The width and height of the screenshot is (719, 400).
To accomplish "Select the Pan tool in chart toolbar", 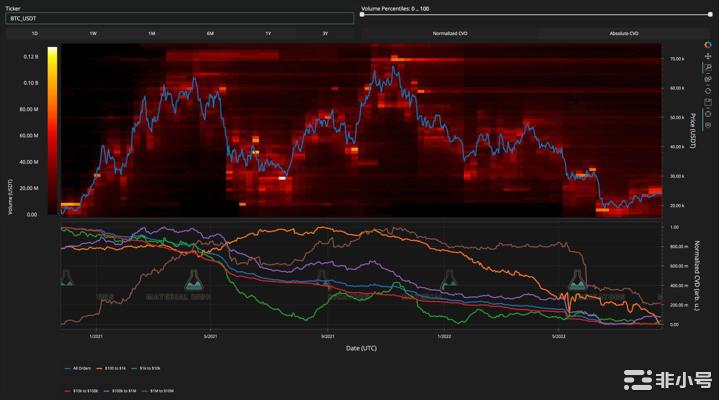I will [708, 57].
